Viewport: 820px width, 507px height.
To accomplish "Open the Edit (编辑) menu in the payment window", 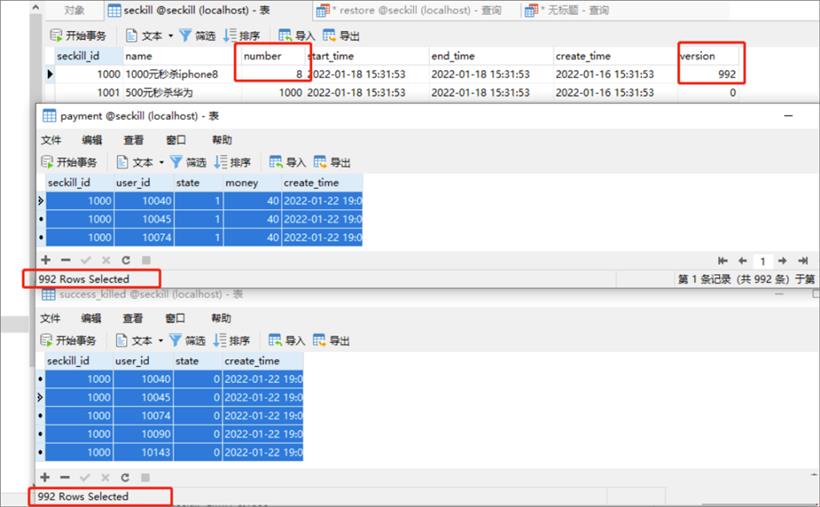I will click(92, 140).
